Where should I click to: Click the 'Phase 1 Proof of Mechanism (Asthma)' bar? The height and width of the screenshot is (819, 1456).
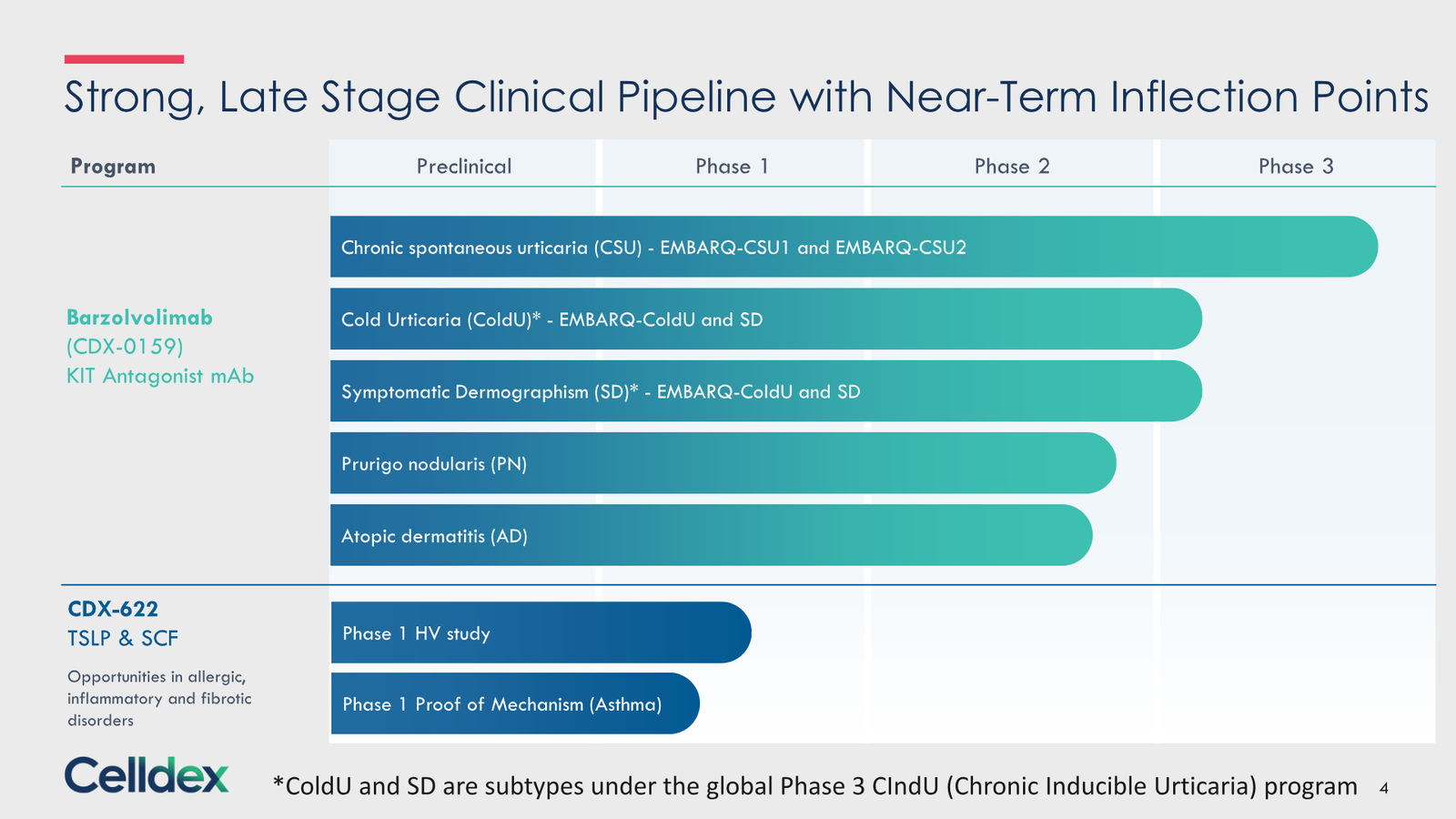pyautogui.click(x=515, y=703)
